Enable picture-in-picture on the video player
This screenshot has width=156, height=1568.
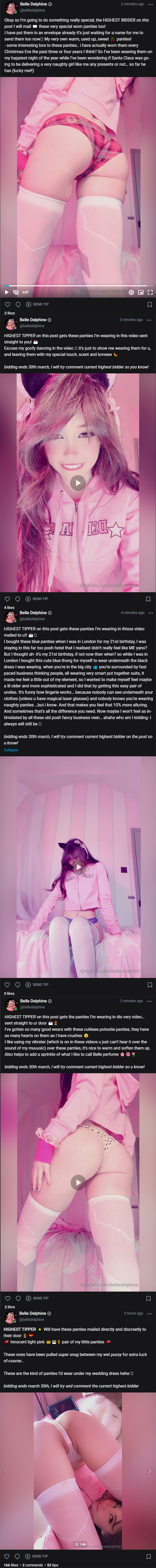pos(141,292)
